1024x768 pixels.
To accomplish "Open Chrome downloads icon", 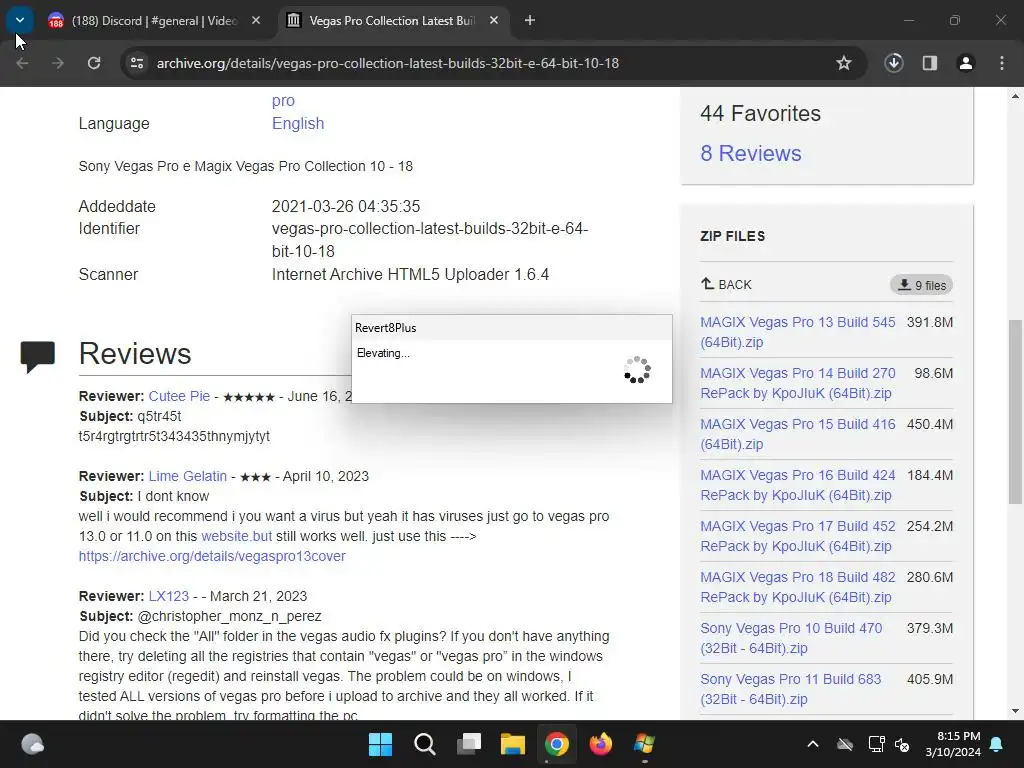I will (894, 63).
